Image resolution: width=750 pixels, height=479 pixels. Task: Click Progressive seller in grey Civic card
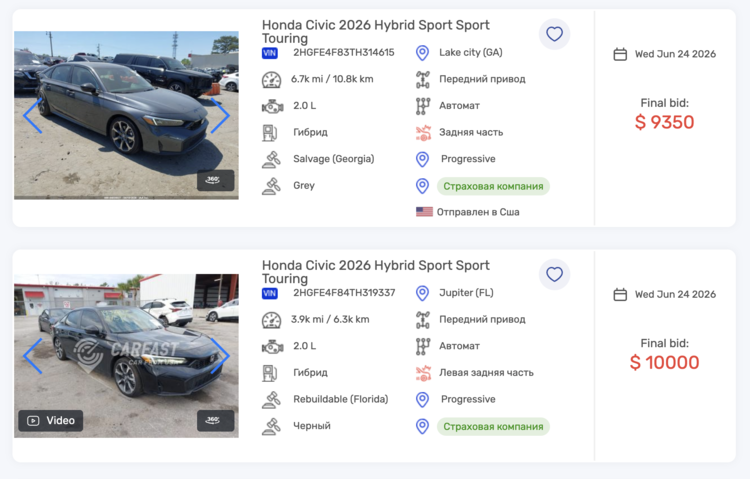pyautogui.click(x=468, y=159)
